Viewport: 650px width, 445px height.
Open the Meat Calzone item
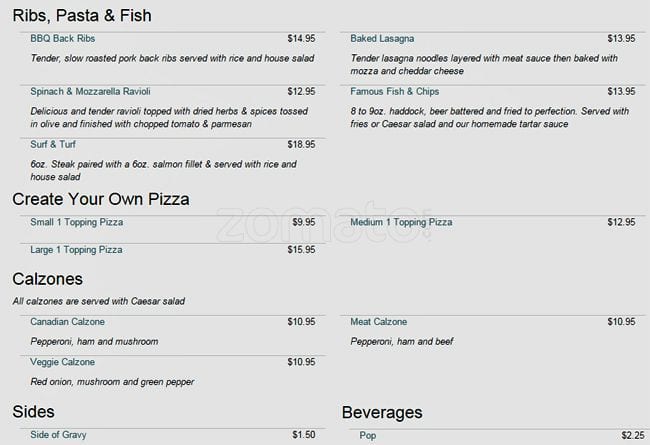point(379,322)
